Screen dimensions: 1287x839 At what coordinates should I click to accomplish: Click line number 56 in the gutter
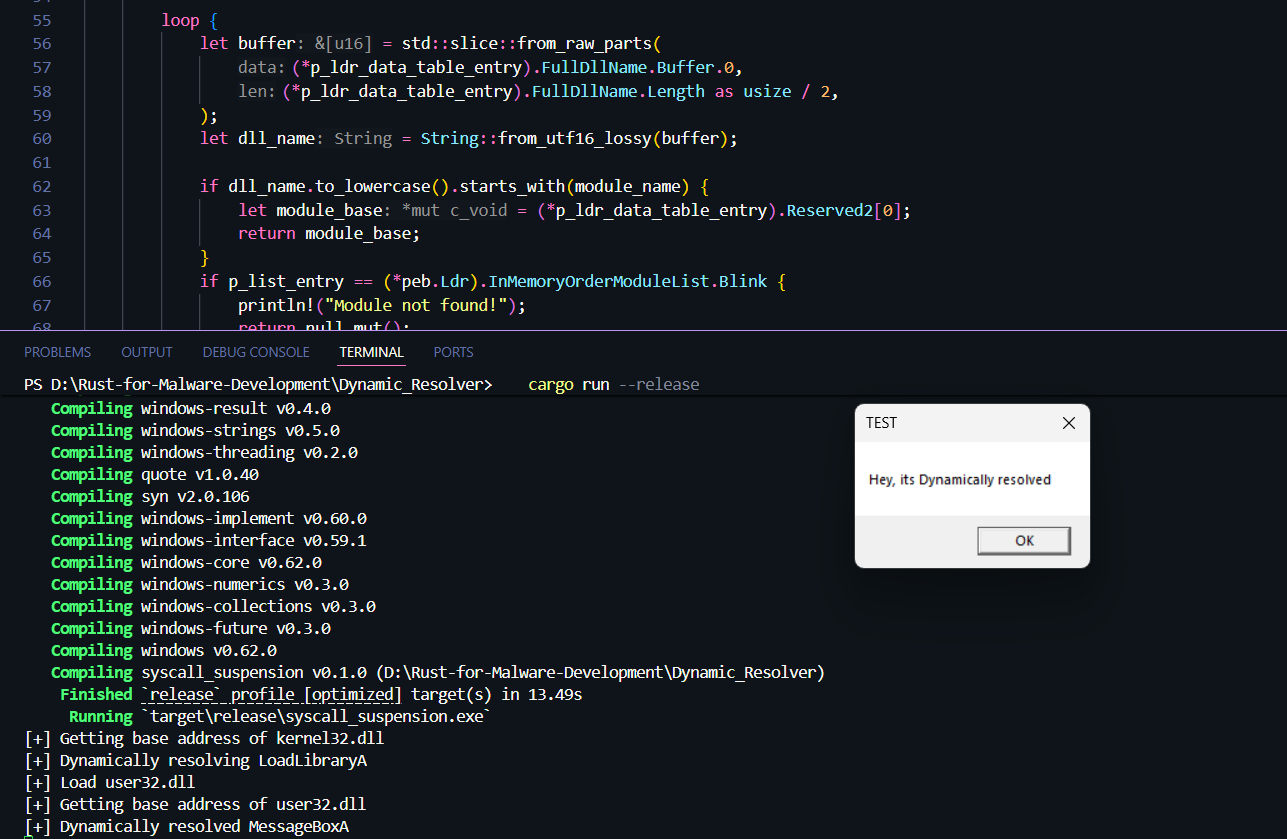click(41, 44)
